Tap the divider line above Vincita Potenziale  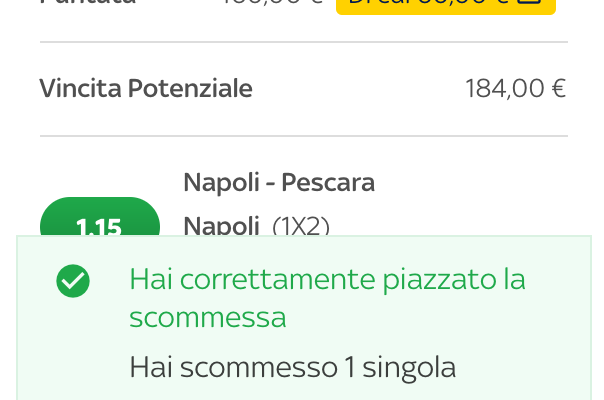click(x=304, y=42)
